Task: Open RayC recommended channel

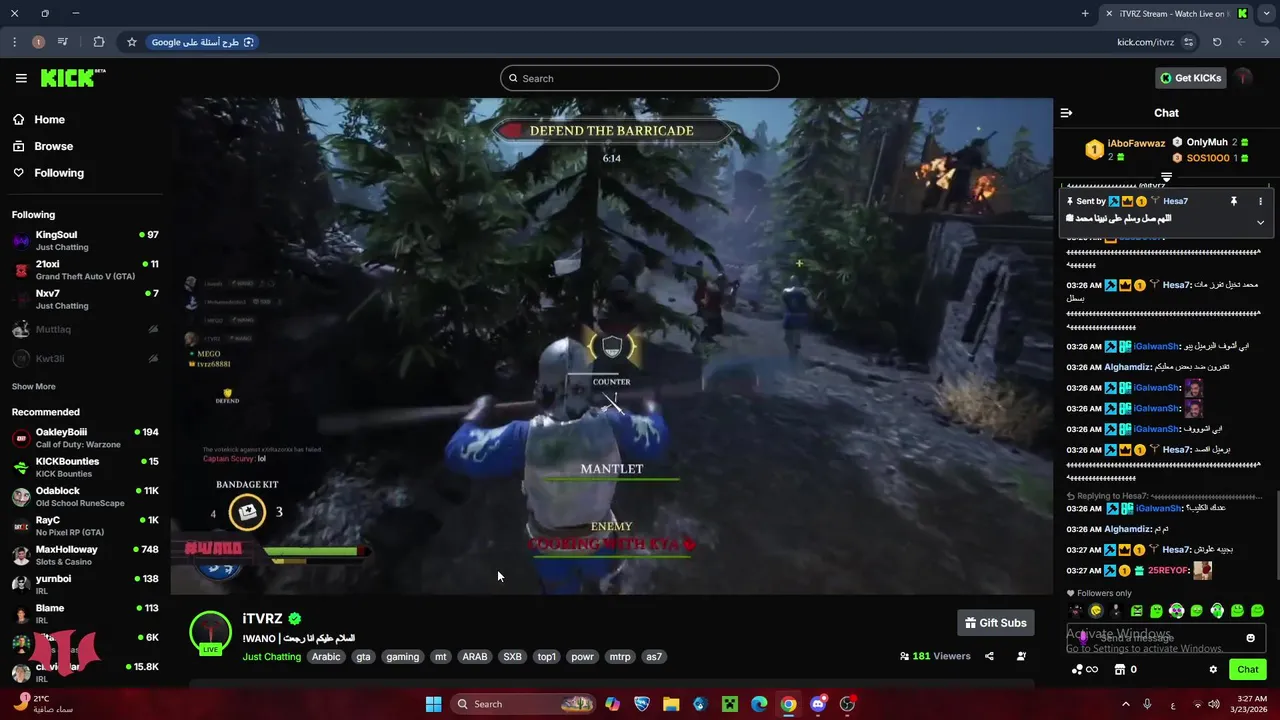Action: [85, 526]
